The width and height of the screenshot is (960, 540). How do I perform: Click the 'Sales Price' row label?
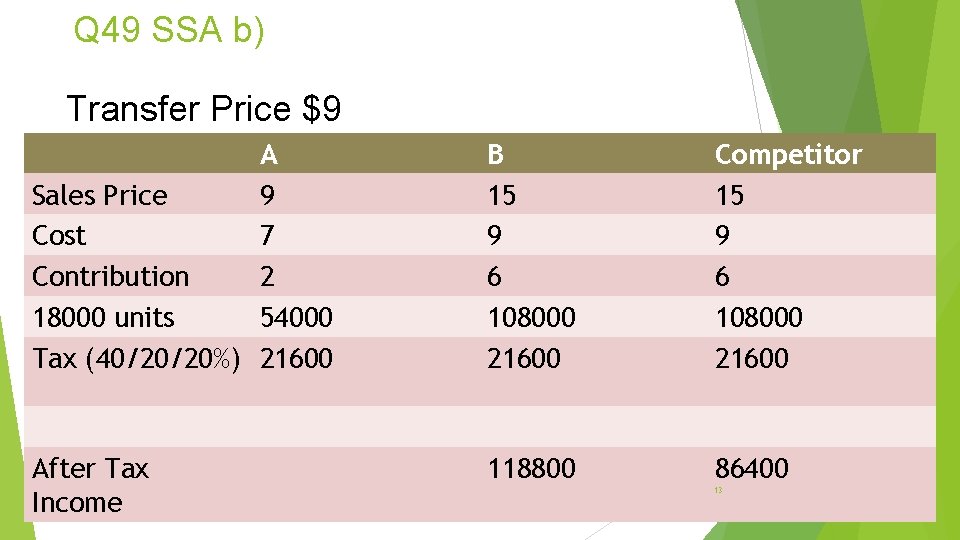[100, 195]
